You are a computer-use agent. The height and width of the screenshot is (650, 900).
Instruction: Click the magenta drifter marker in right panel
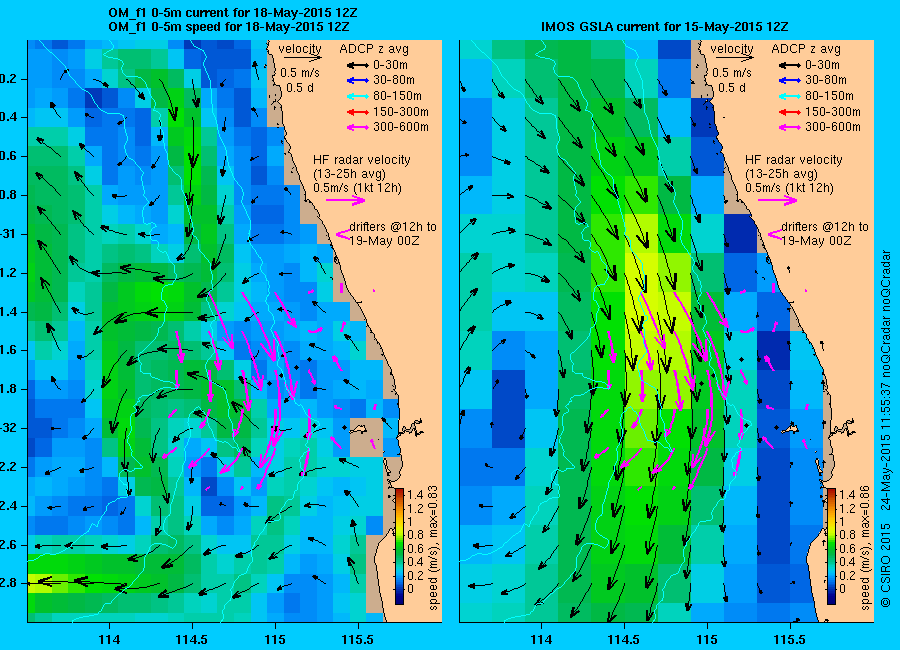[774, 234]
